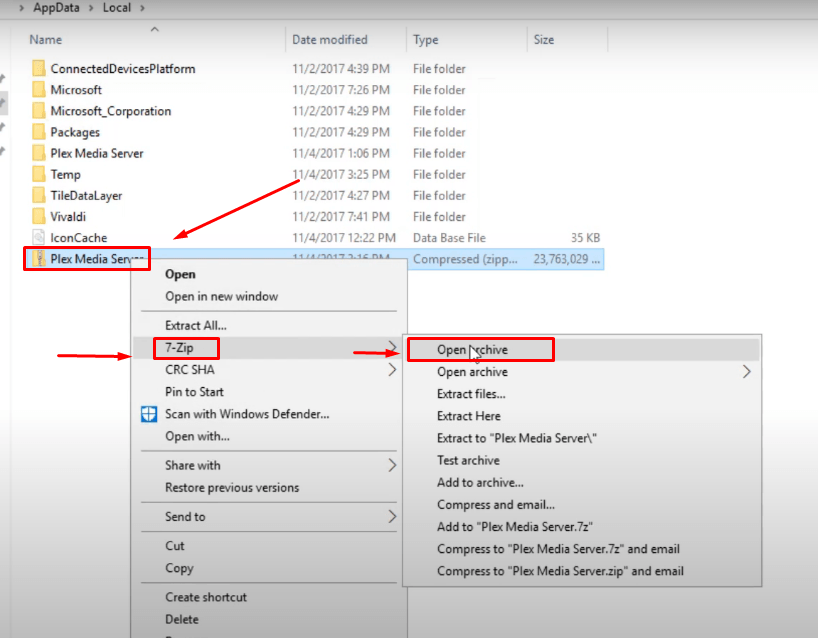The width and height of the screenshot is (818, 638).
Task: Expand the Share with submenu arrow
Action: [392, 465]
